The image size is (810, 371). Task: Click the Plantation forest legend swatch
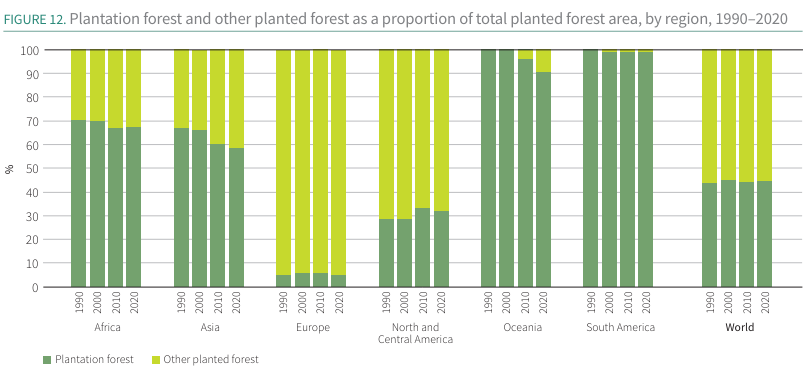tap(47, 359)
